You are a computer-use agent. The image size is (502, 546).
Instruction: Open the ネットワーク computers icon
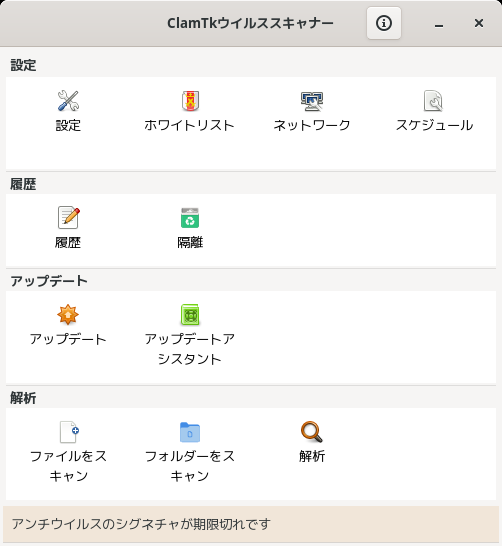point(312,101)
